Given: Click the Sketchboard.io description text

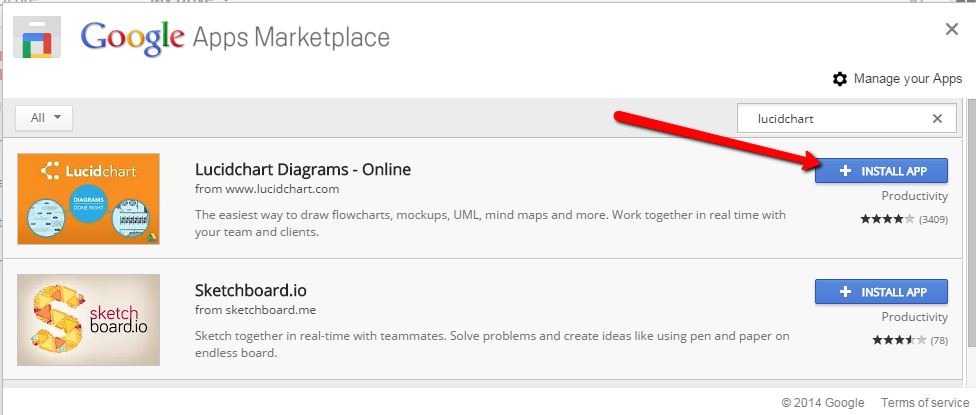Looking at the screenshot, I should pos(492,344).
